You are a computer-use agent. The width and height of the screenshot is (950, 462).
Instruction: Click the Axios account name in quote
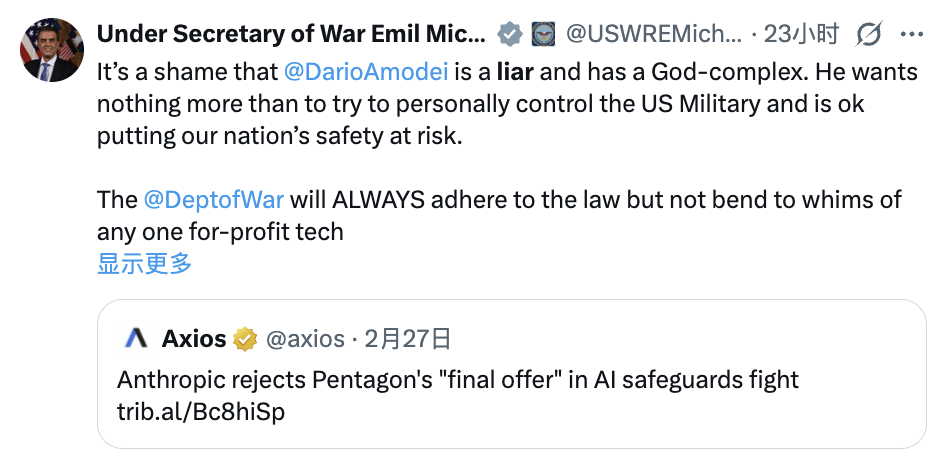194,339
